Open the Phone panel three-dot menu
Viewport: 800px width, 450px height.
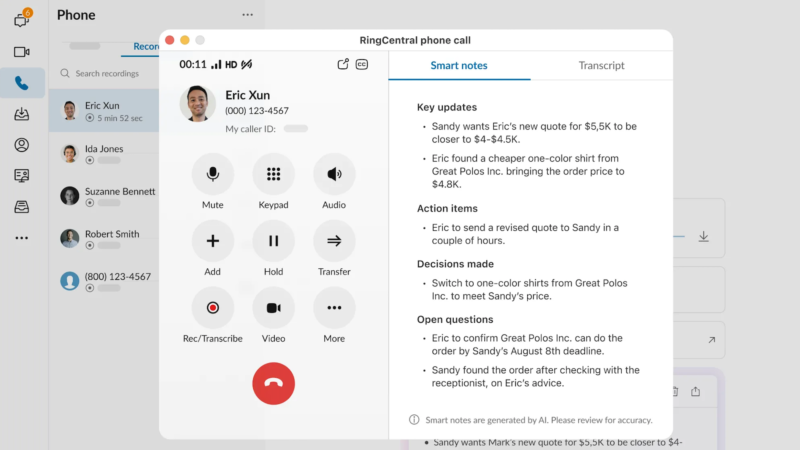tap(247, 15)
